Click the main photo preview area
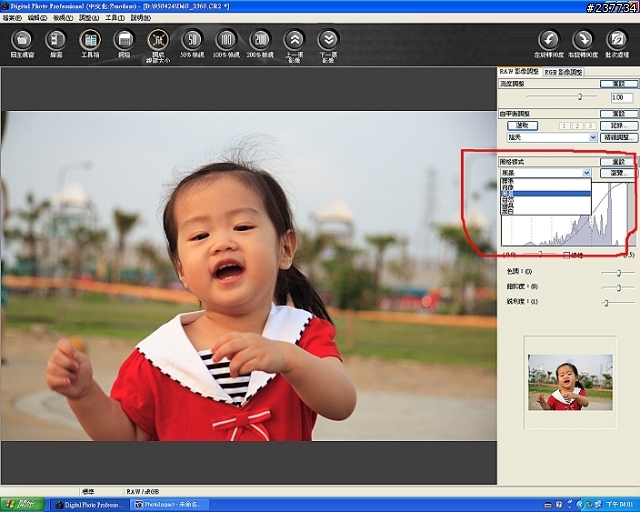640x512 pixels. click(249, 276)
